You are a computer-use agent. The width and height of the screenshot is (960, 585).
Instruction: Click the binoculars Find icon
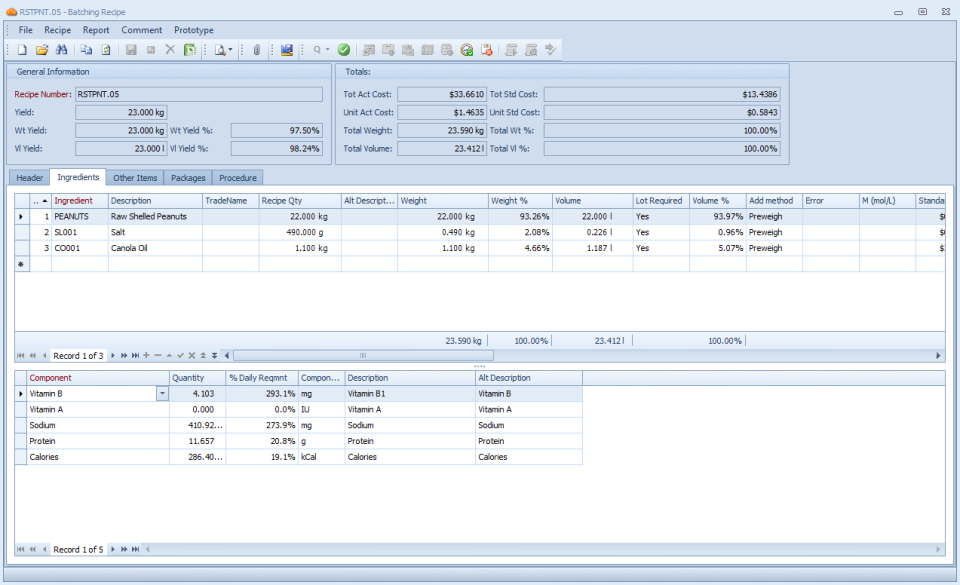click(x=61, y=49)
